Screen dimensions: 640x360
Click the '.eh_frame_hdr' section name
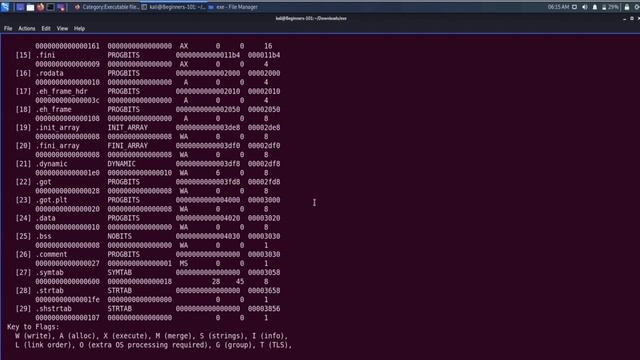click(61, 91)
